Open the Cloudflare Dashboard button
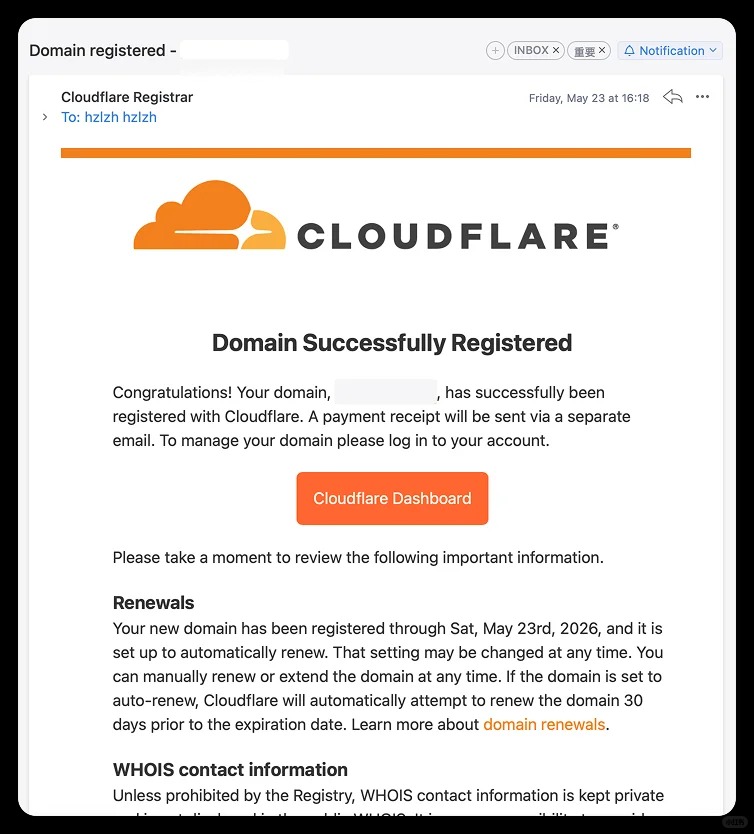Screen dimensions: 754x834 [392, 498]
